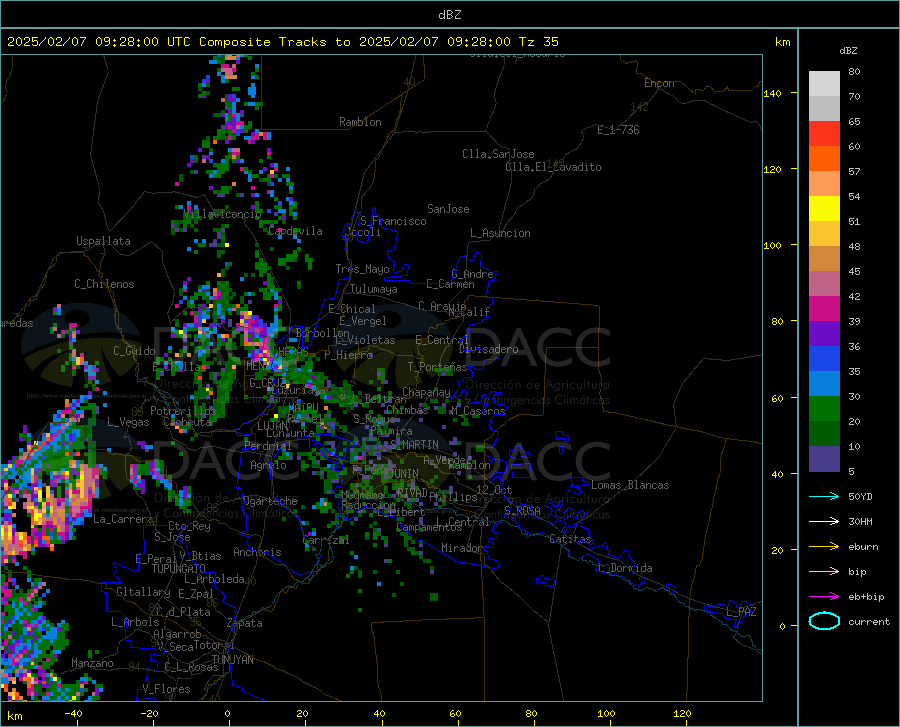Click the C_Chilenos map label

click(x=104, y=284)
